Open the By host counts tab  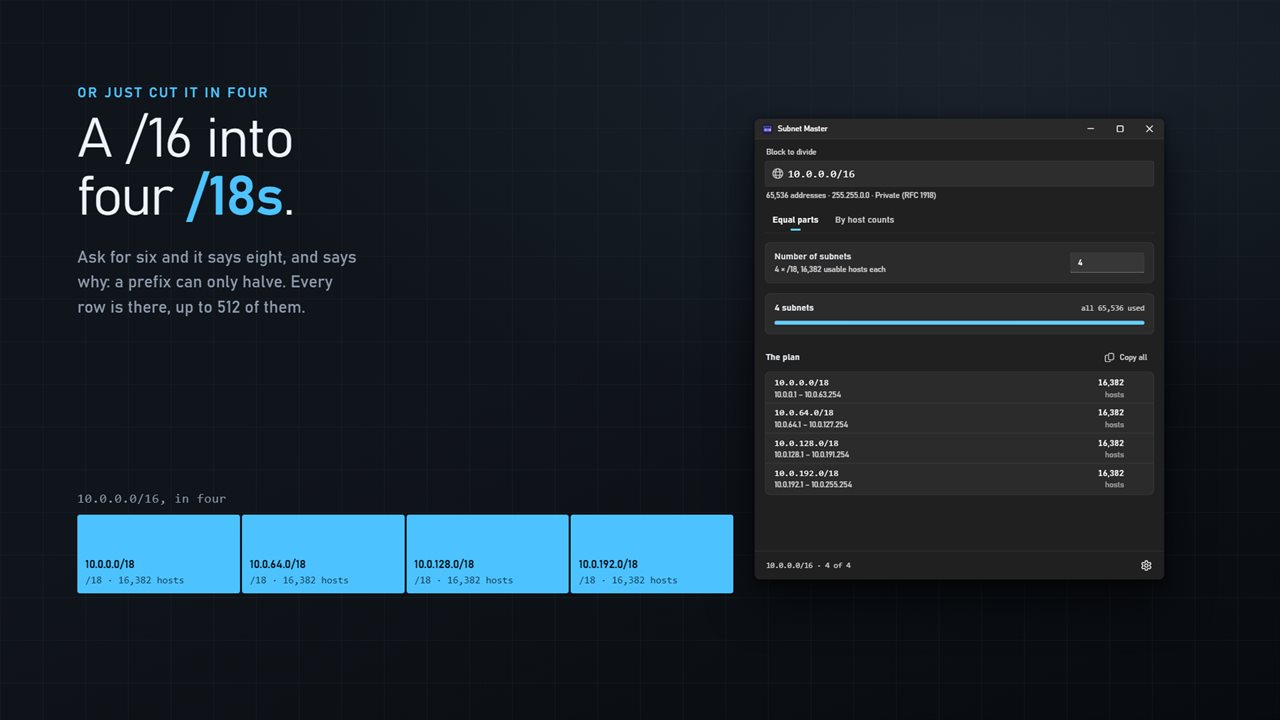pos(864,220)
